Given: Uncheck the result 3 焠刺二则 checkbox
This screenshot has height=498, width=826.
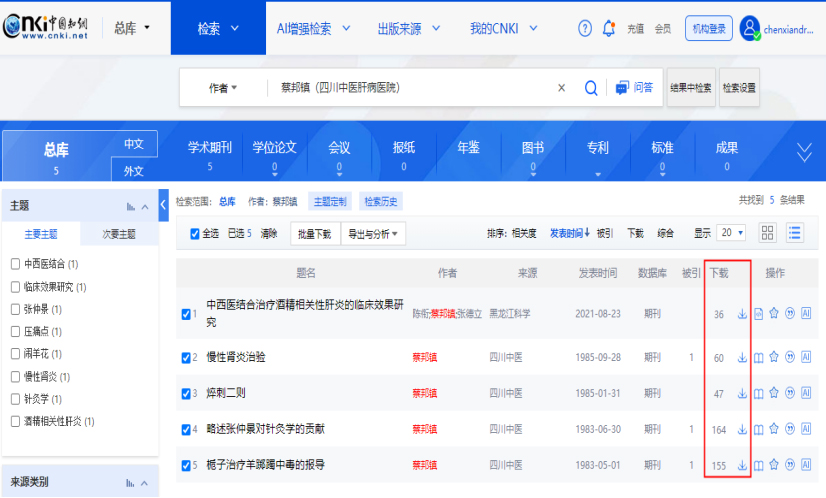Looking at the screenshot, I should [x=186, y=394].
